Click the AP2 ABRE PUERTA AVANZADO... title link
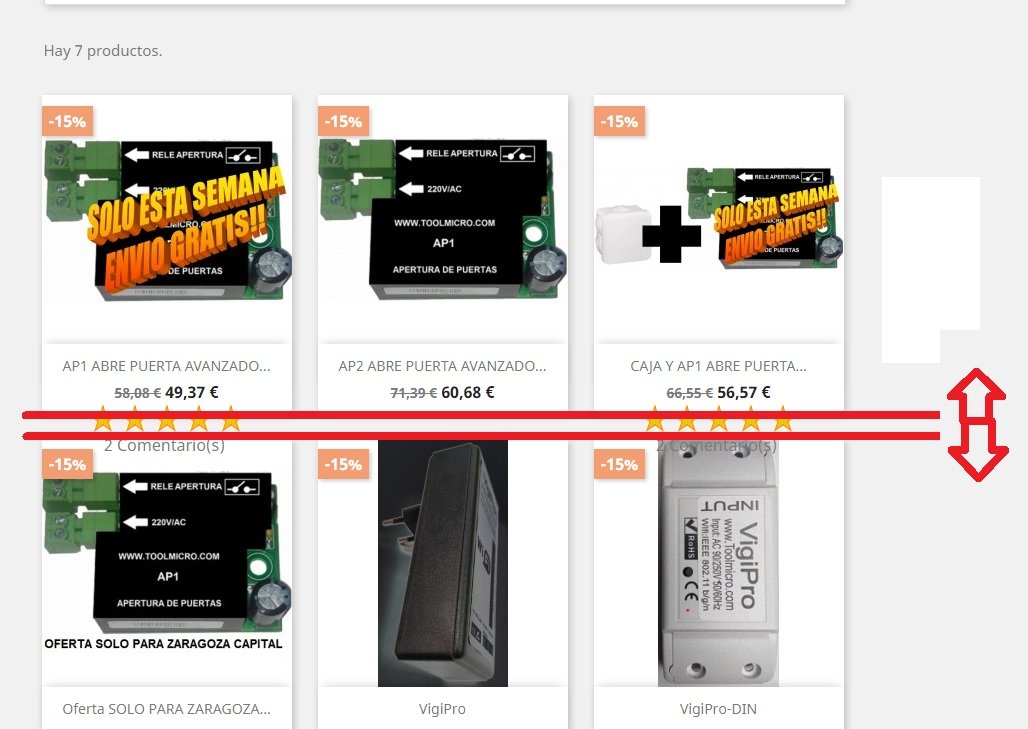 (x=443, y=366)
